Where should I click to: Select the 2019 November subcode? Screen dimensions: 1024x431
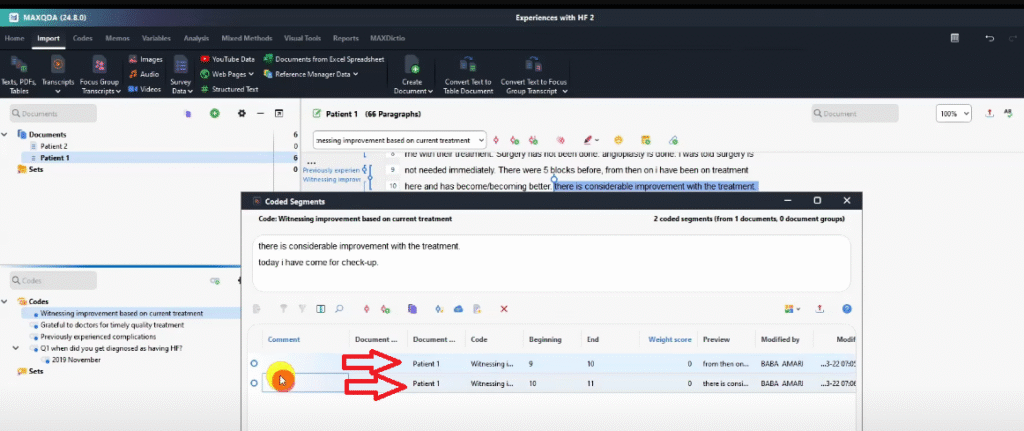coord(76,360)
